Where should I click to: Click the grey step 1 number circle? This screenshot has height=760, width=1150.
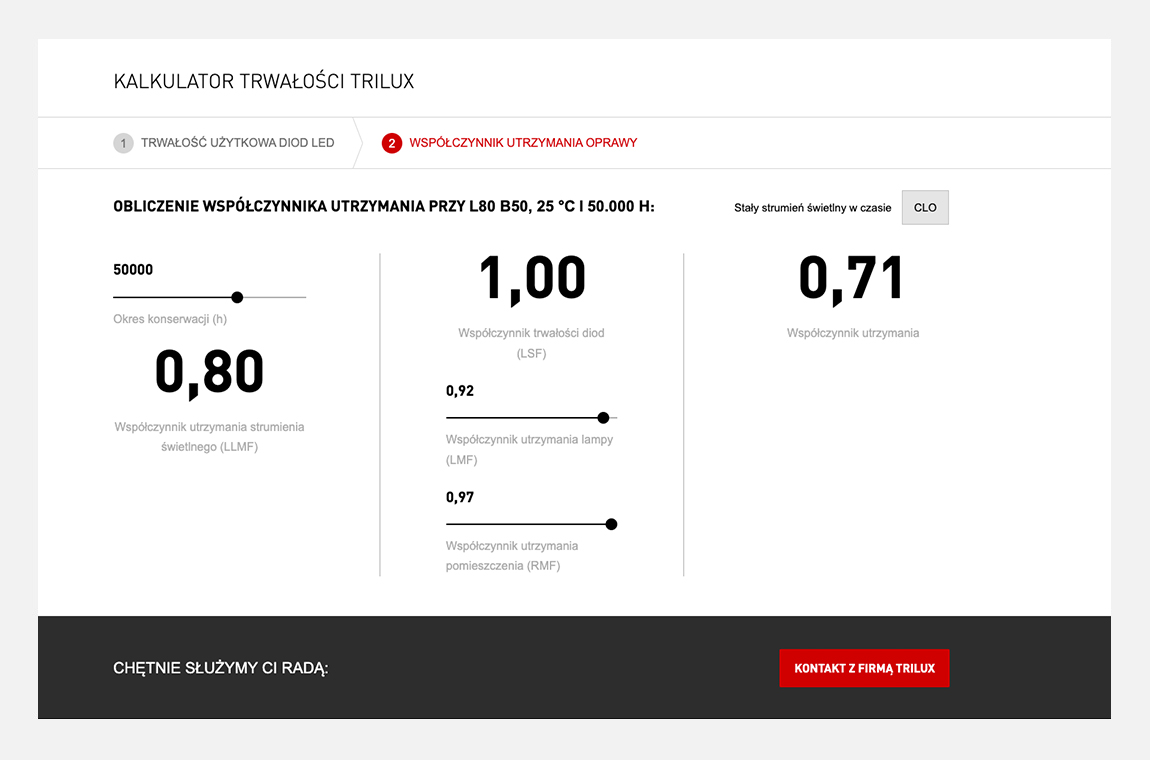(x=123, y=143)
